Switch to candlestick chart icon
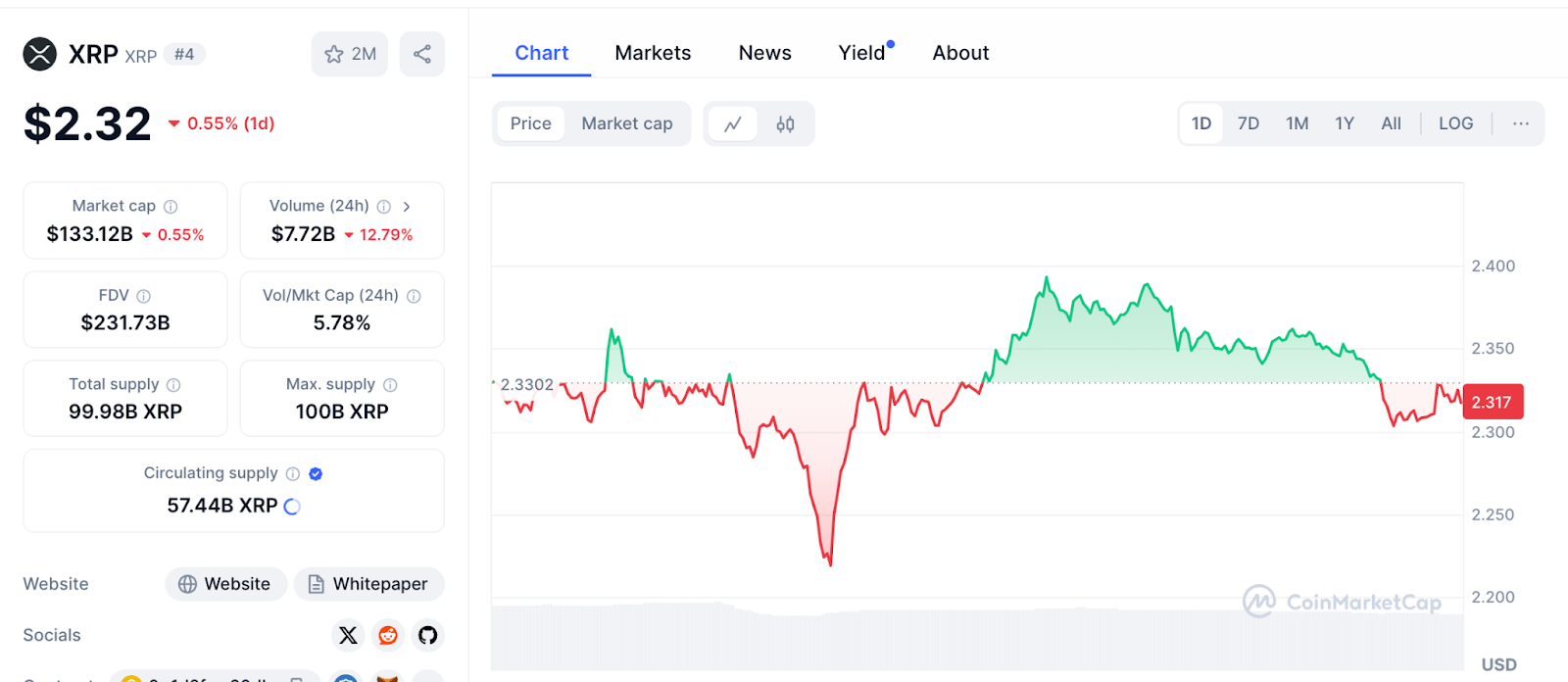The image size is (1568, 682). coord(785,124)
